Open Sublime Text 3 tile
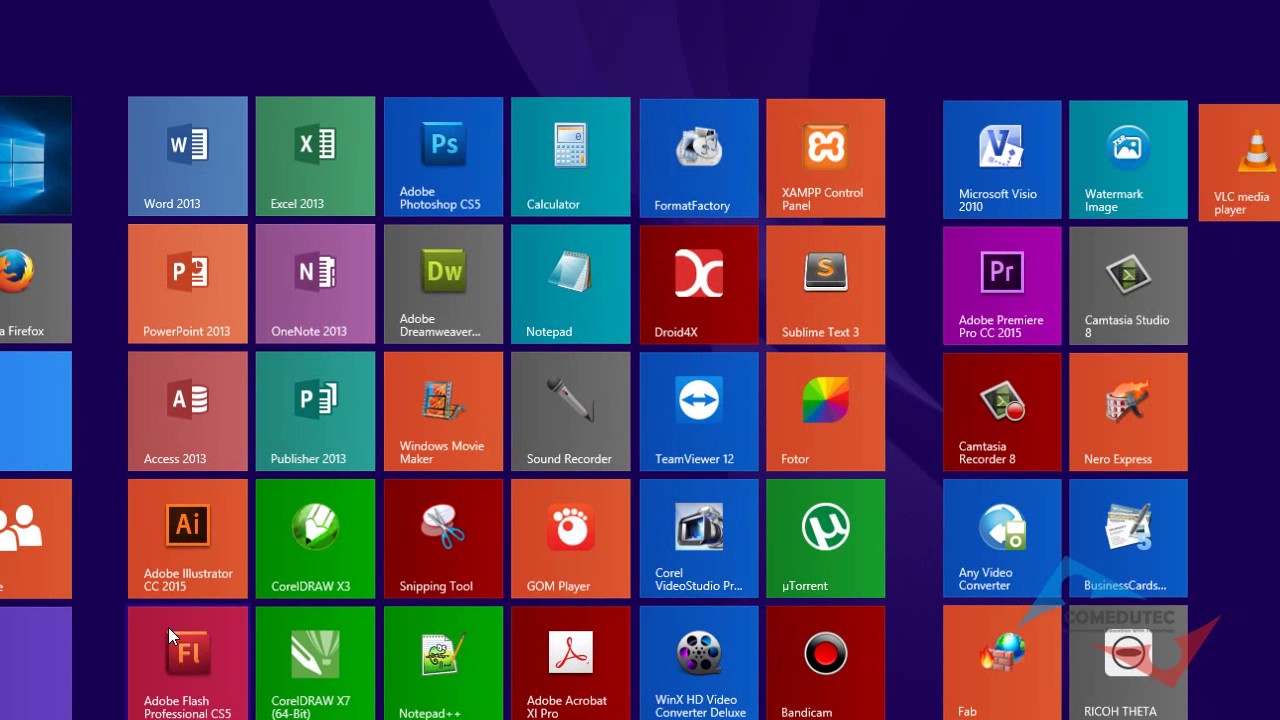The image size is (1280, 720). [x=826, y=285]
